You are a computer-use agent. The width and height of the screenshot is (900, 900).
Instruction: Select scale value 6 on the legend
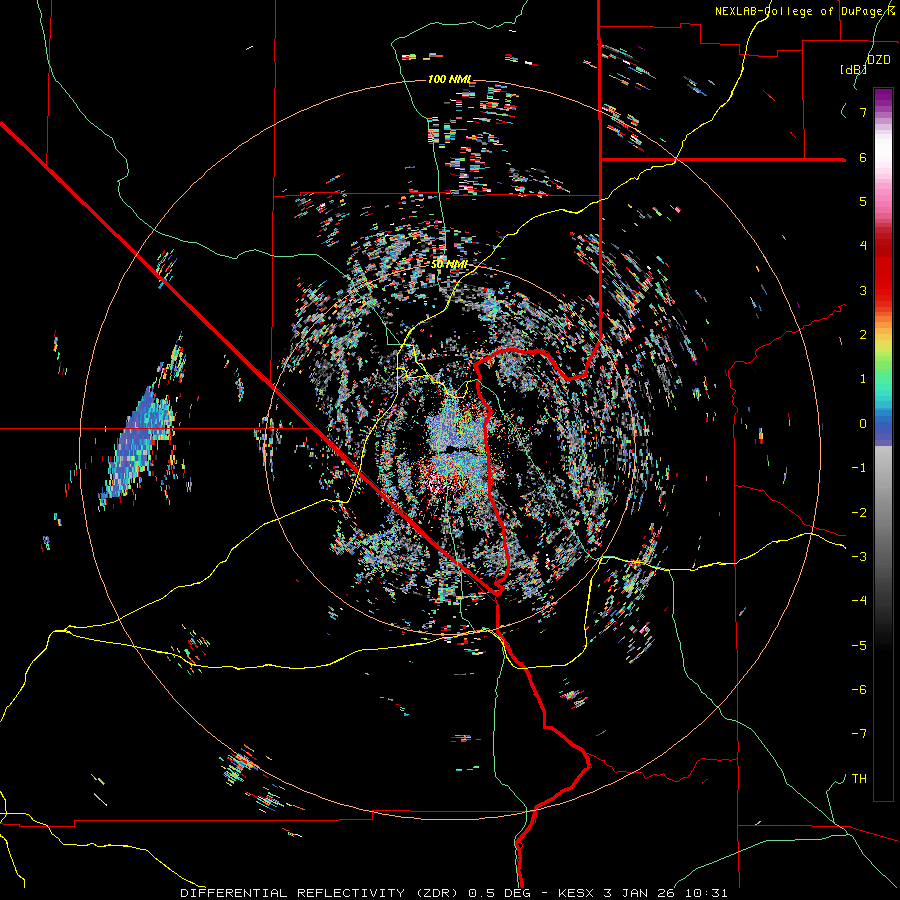tap(863, 157)
